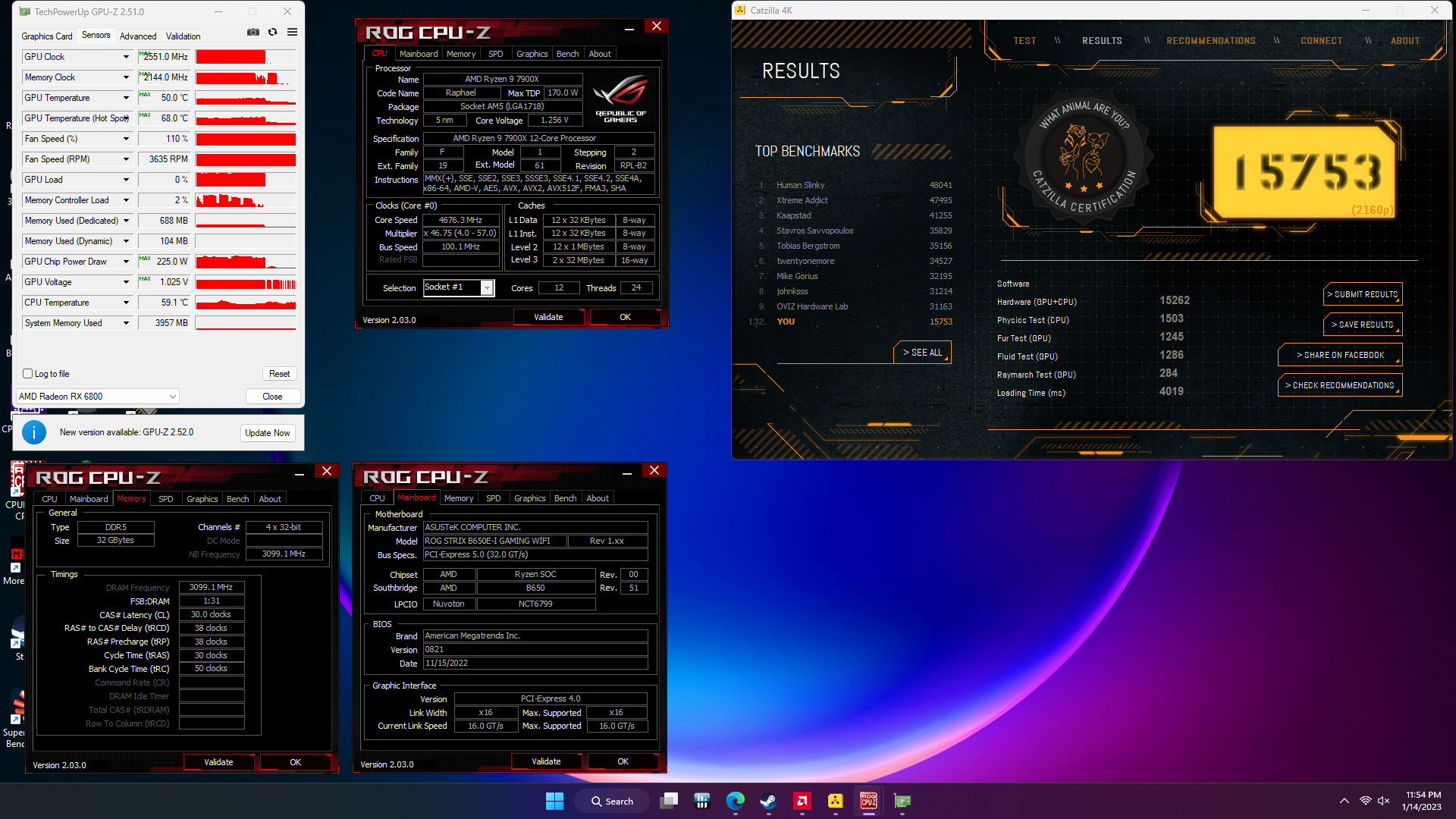Screen dimensions: 1456x819
Task: Click the GPU-Z title bar app icon
Action: tap(25, 11)
